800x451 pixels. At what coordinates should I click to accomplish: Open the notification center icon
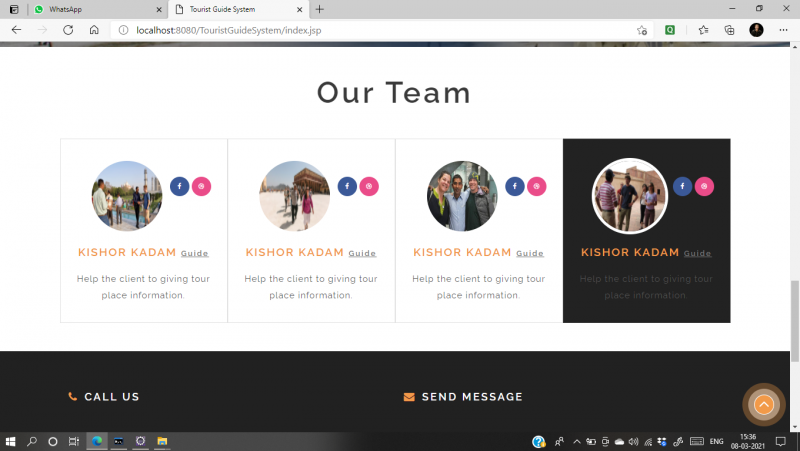click(x=781, y=441)
